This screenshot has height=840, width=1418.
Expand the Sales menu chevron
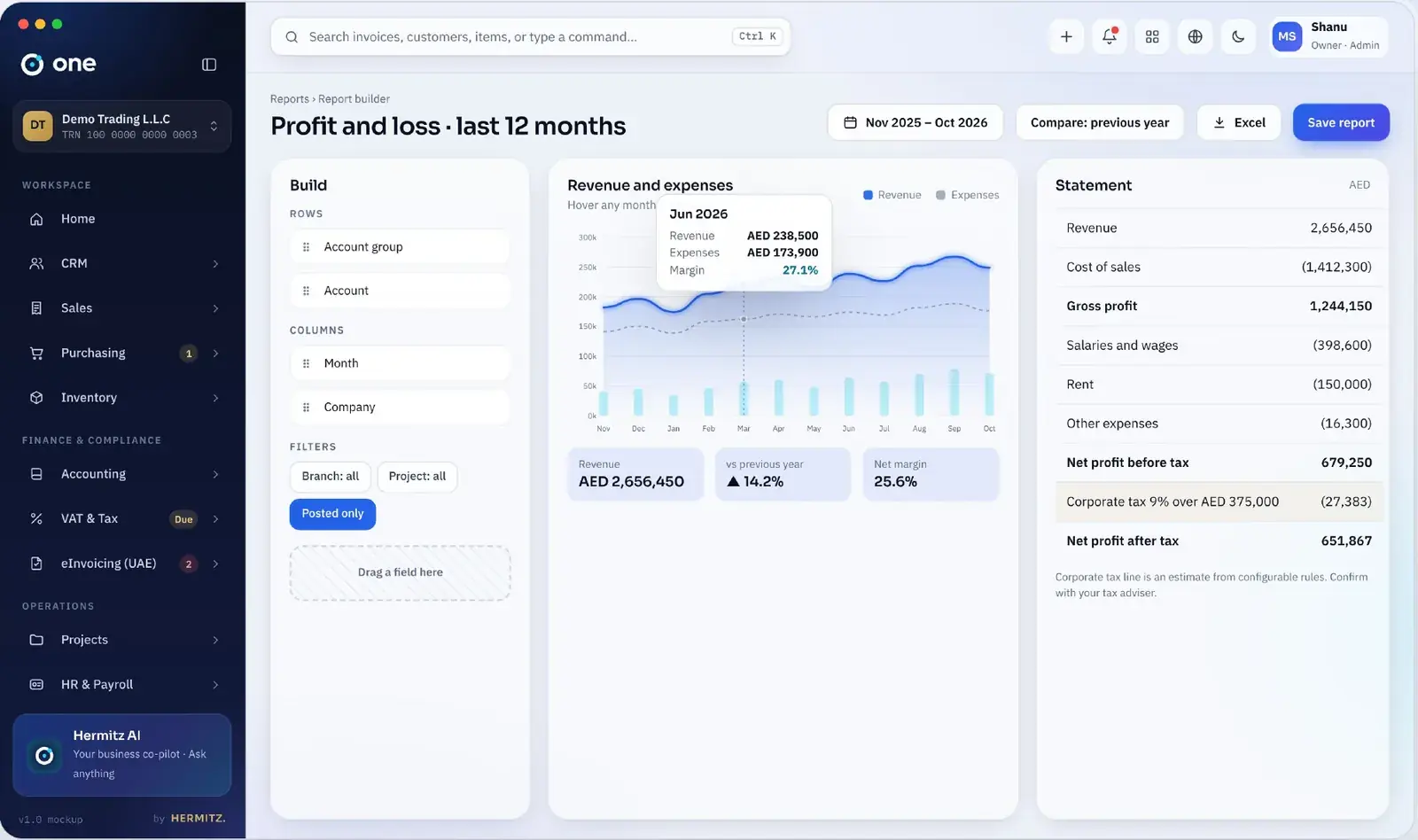(215, 308)
